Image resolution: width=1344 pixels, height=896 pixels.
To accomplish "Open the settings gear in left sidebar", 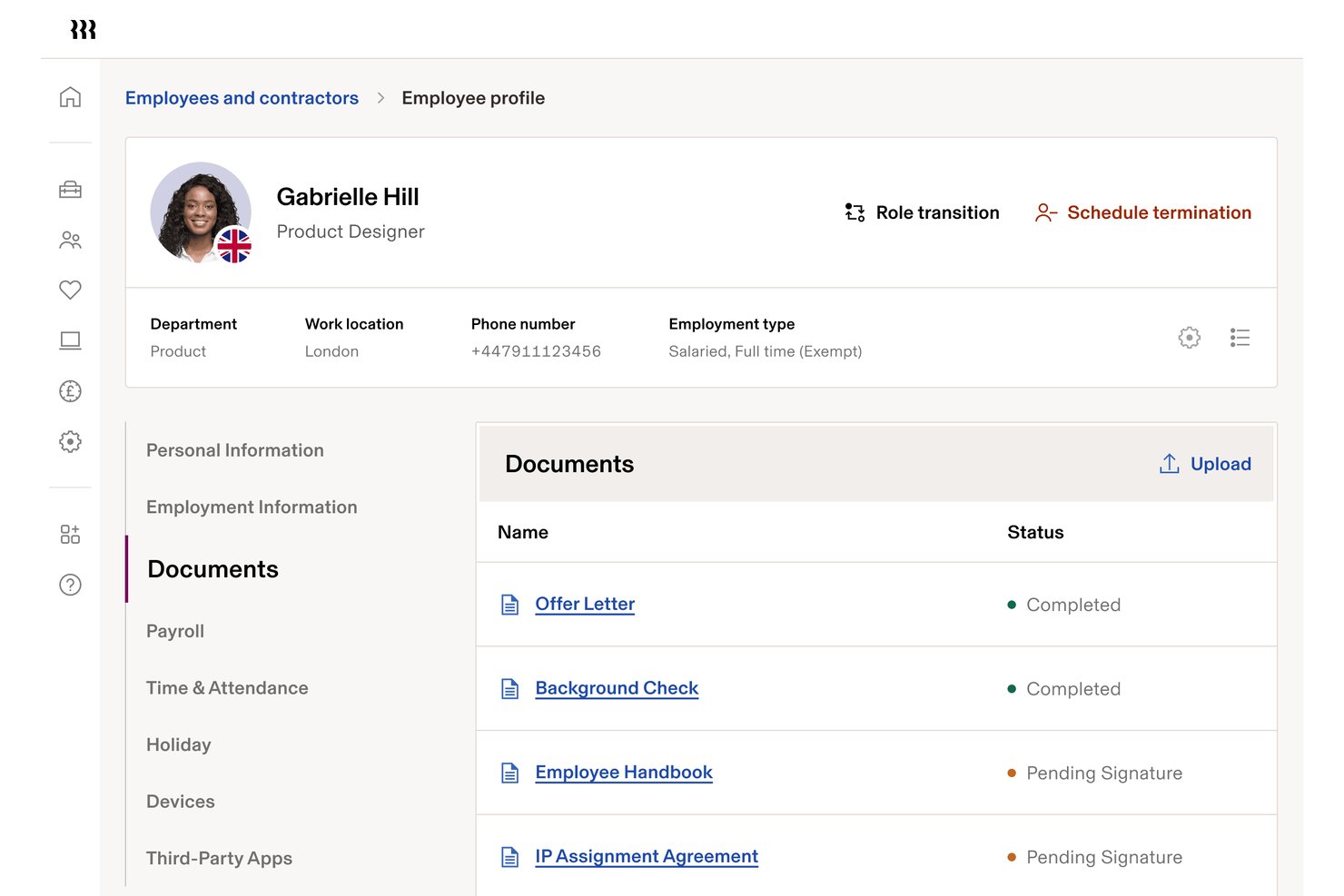I will (70, 442).
